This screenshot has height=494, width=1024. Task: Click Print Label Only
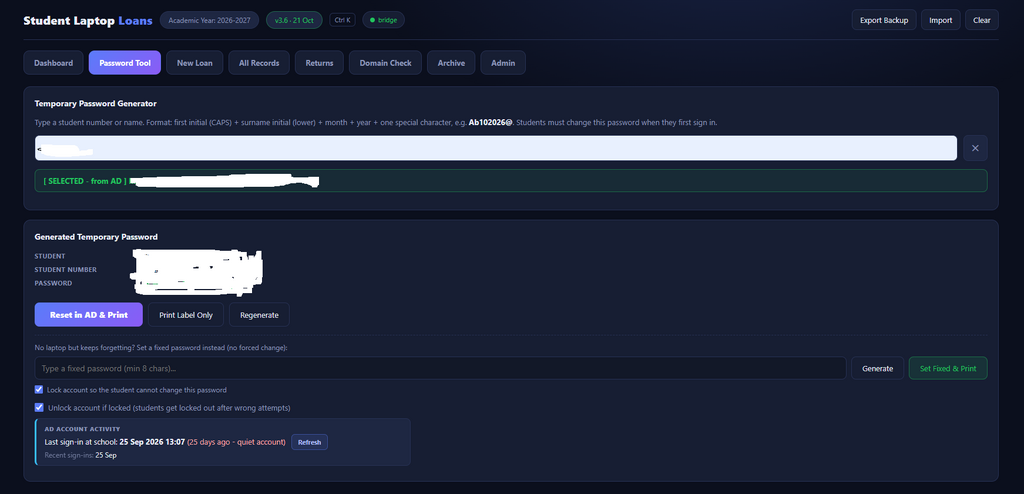click(186, 314)
